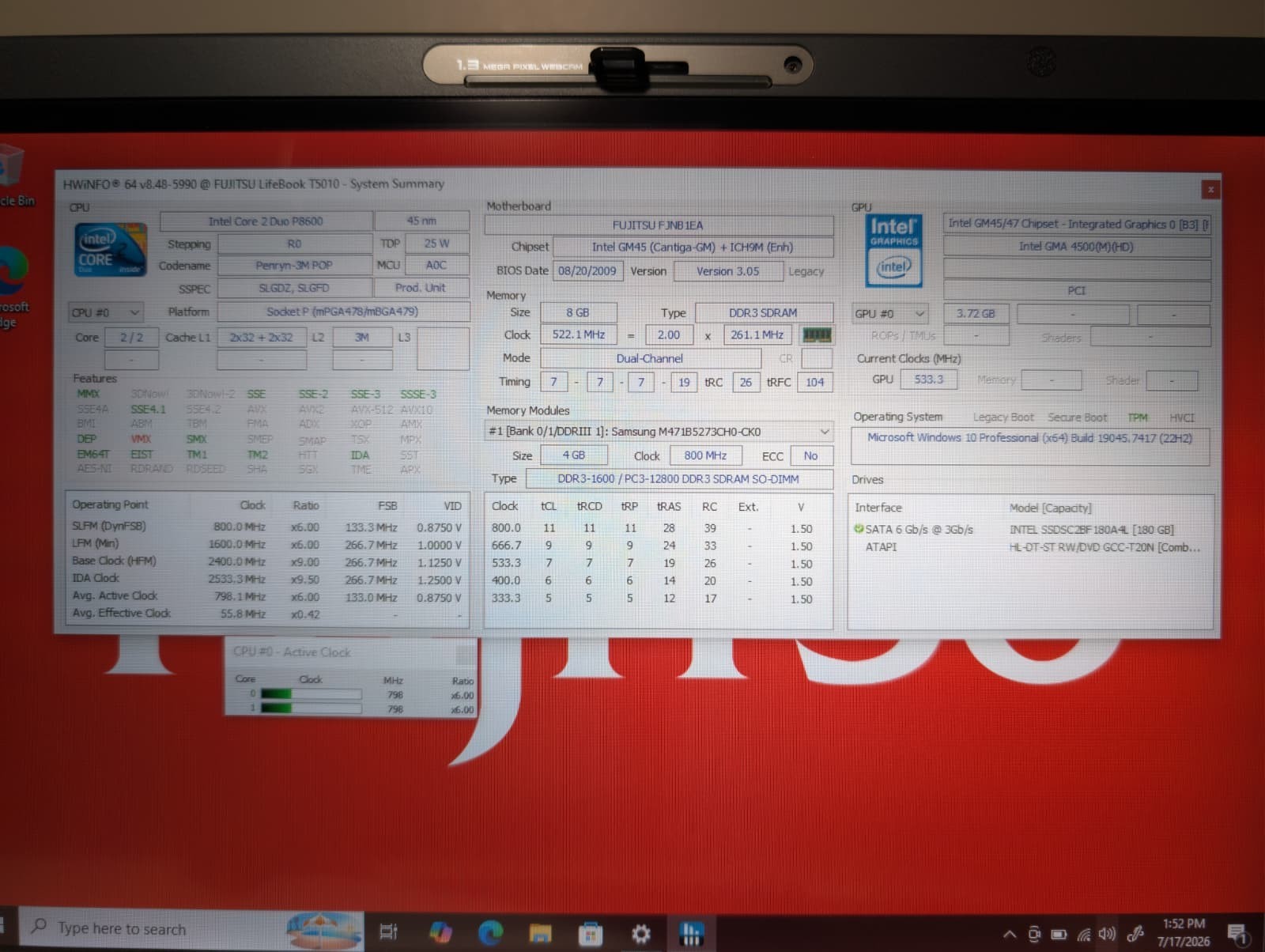The height and width of the screenshot is (952, 1265).
Task: Click the 3.72 GB GPU memory value
Action: click(x=976, y=314)
